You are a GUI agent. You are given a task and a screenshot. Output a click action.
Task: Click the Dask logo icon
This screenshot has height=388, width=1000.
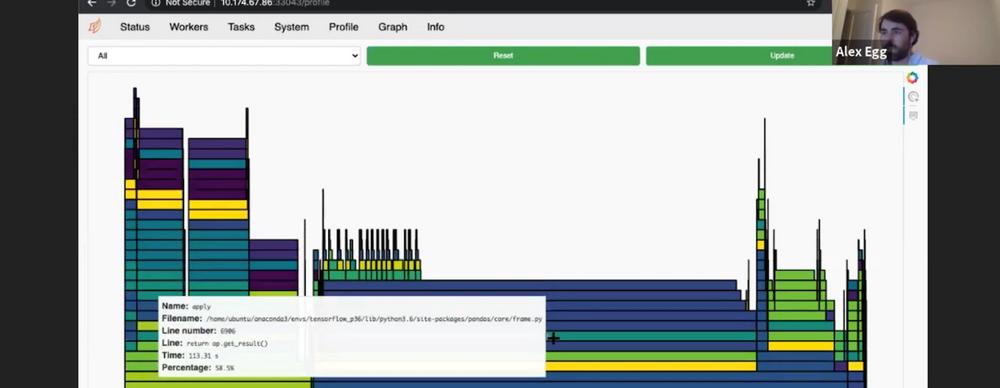(x=94, y=27)
